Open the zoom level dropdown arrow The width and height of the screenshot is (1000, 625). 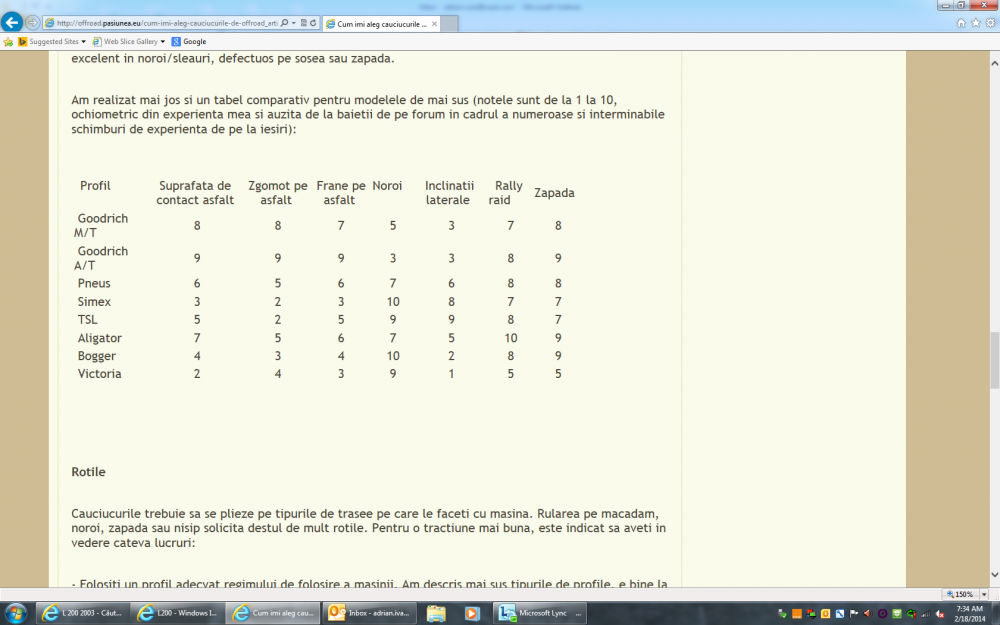coord(984,594)
